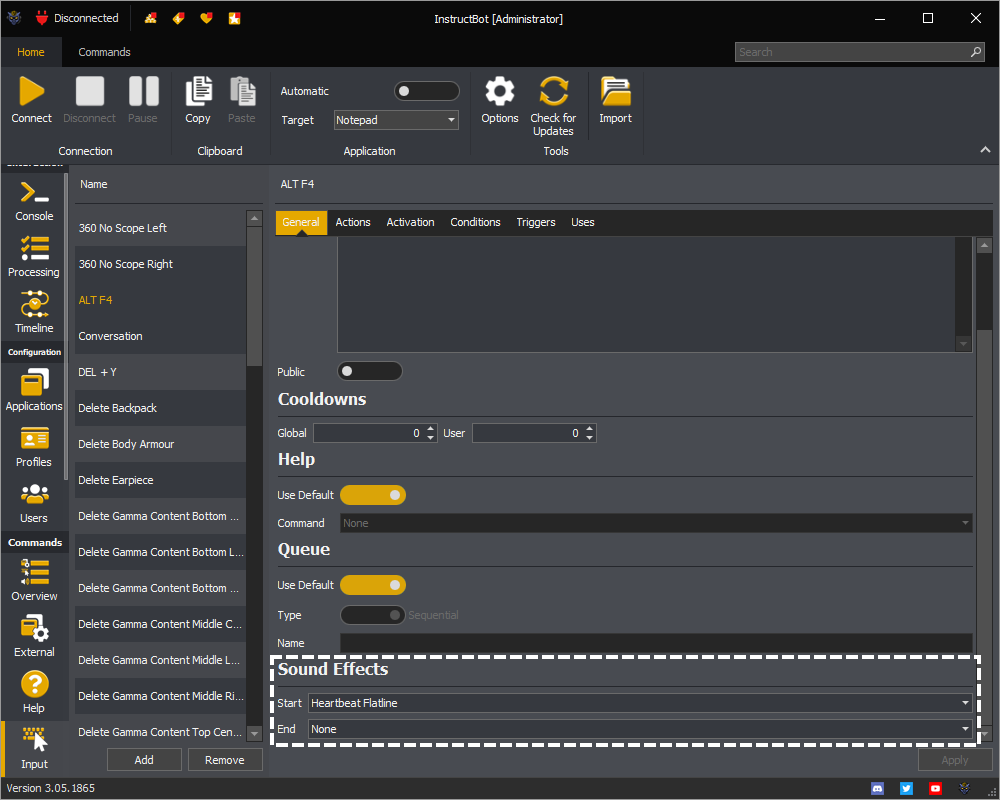Switch to the Triggers tab
1000x800 pixels.
point(536,222)
